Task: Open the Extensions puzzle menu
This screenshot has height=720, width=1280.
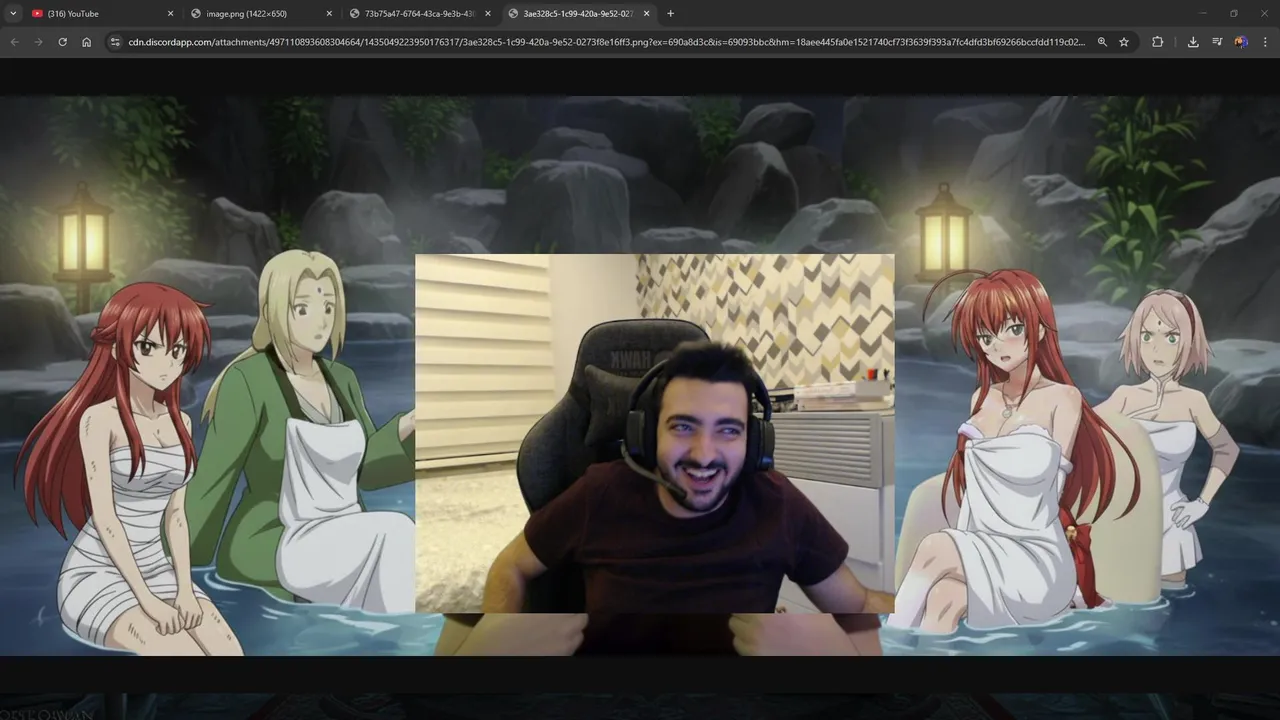Action: pyautogui.click(x=1157, y=42)
